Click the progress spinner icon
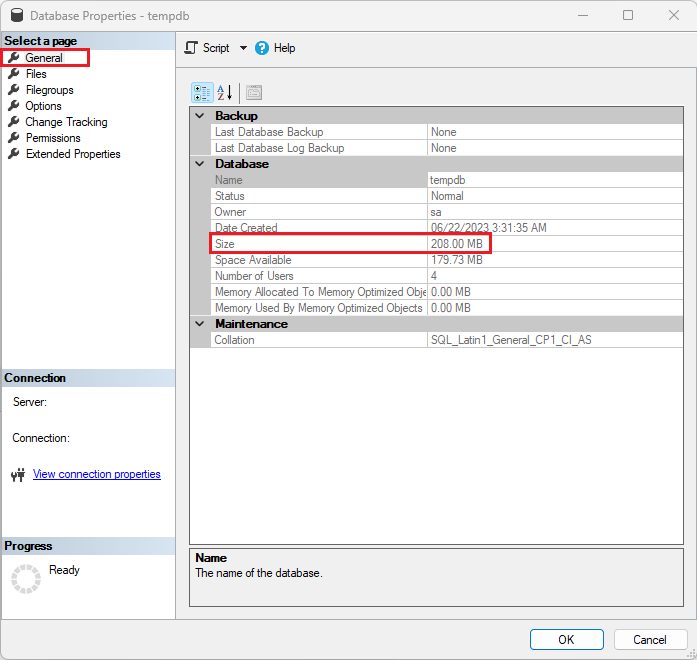Screen dimensions: 697x660 [x=26, y=579]
